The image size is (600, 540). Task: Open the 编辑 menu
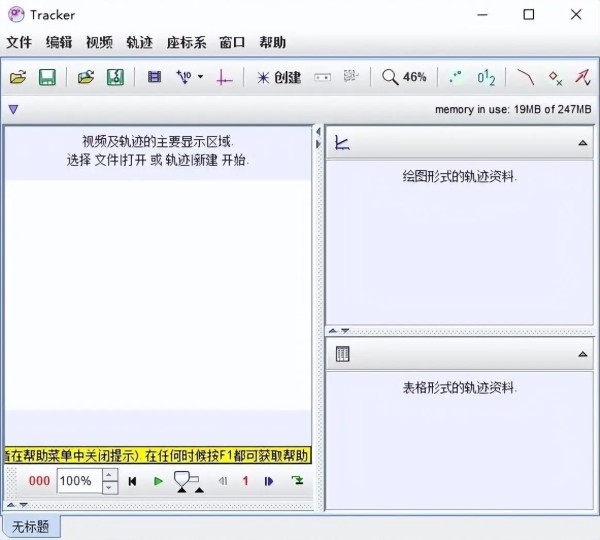59,42
